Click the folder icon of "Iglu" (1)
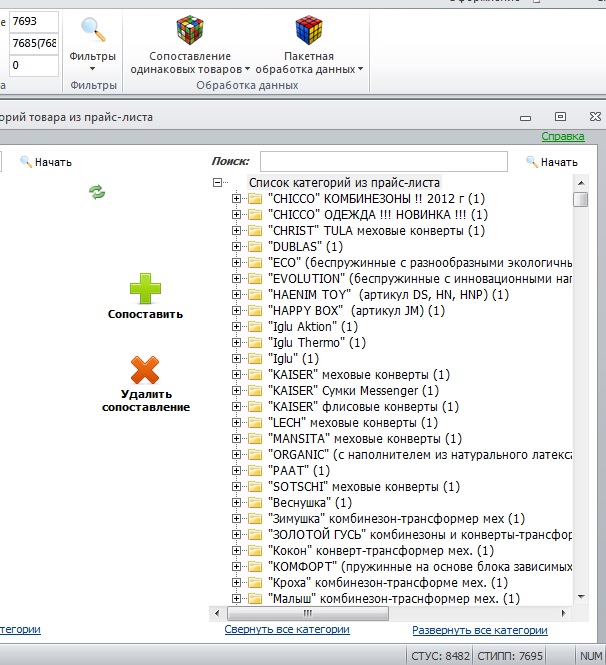 click(x=255, y=358)
